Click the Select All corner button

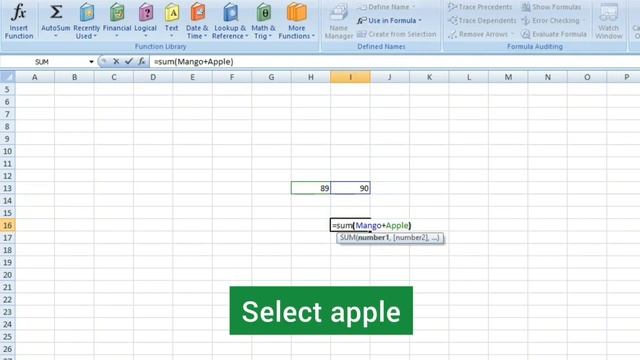click(x=7, y=77)
